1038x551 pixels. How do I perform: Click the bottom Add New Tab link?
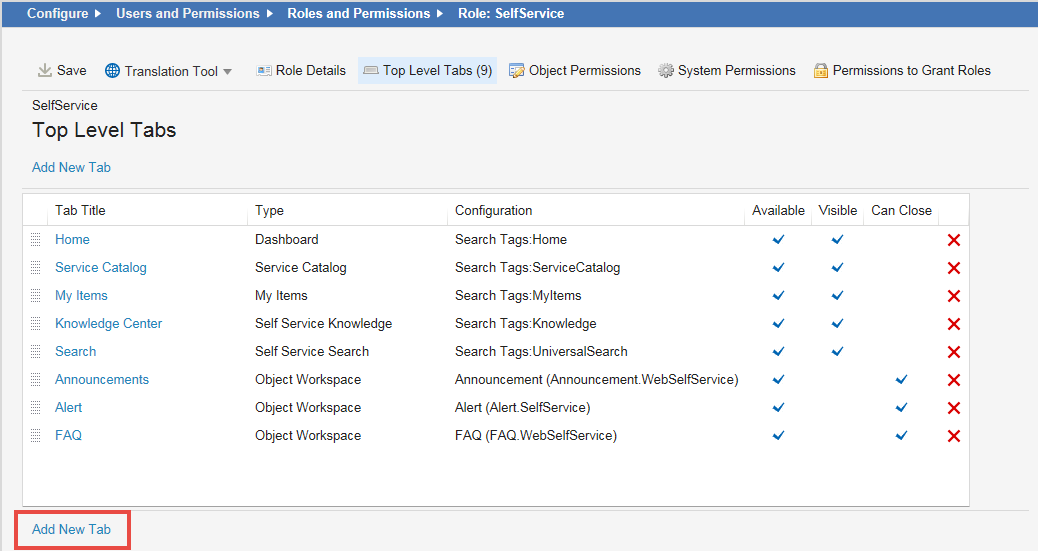71,529
